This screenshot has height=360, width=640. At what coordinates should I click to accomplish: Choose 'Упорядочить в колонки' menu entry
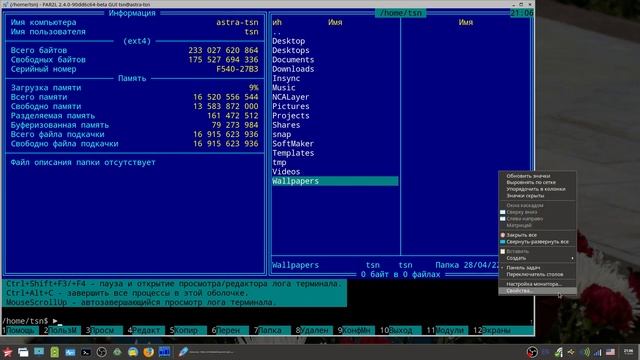(536, 189)
